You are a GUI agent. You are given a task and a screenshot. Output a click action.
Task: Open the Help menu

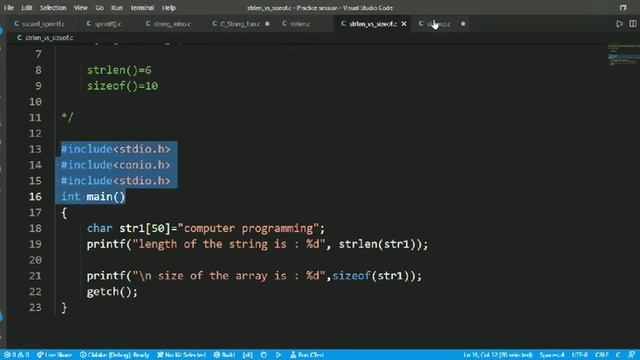(x=169, y=8)
